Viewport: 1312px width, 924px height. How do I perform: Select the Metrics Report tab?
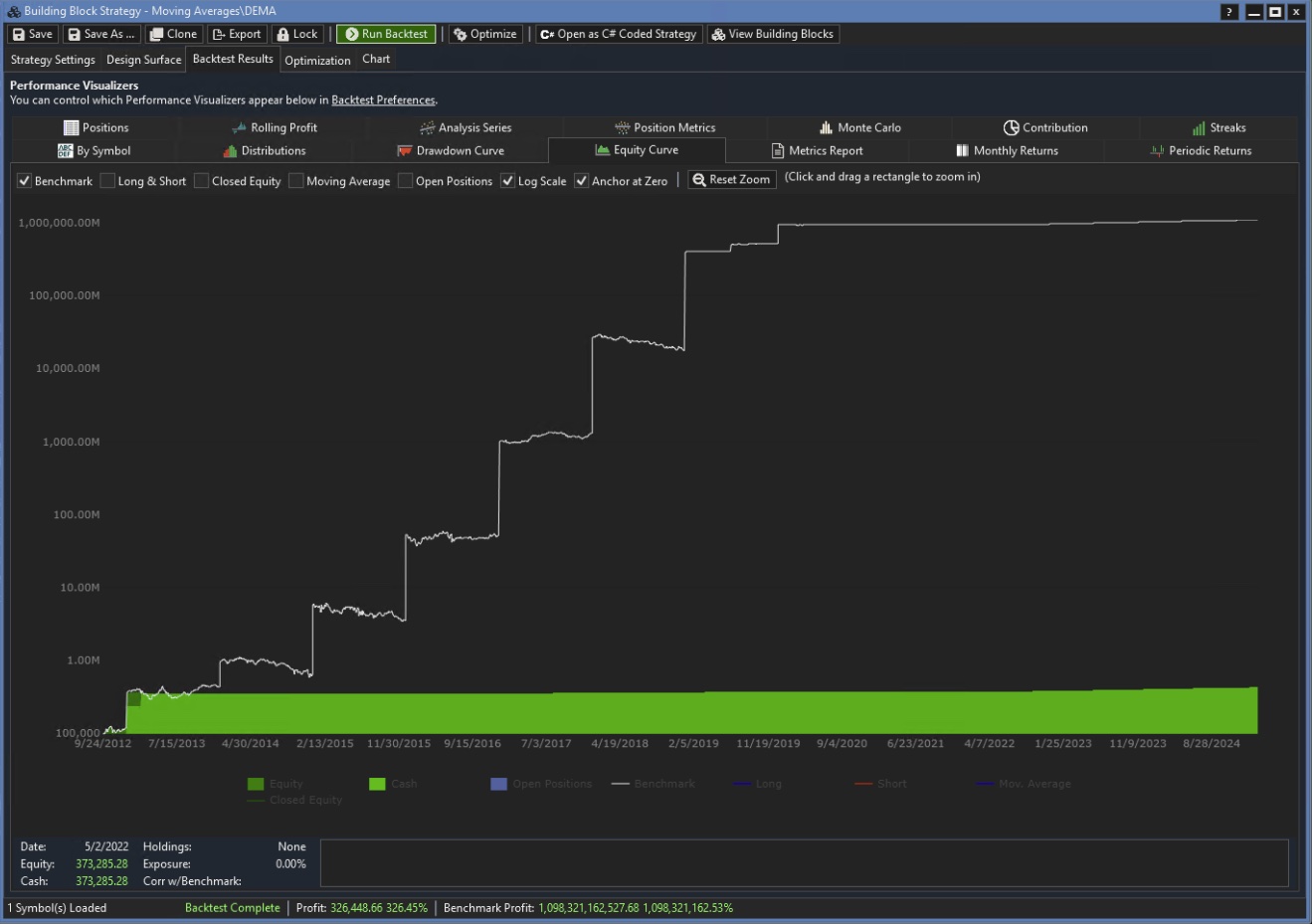click(x=817, y=151)
